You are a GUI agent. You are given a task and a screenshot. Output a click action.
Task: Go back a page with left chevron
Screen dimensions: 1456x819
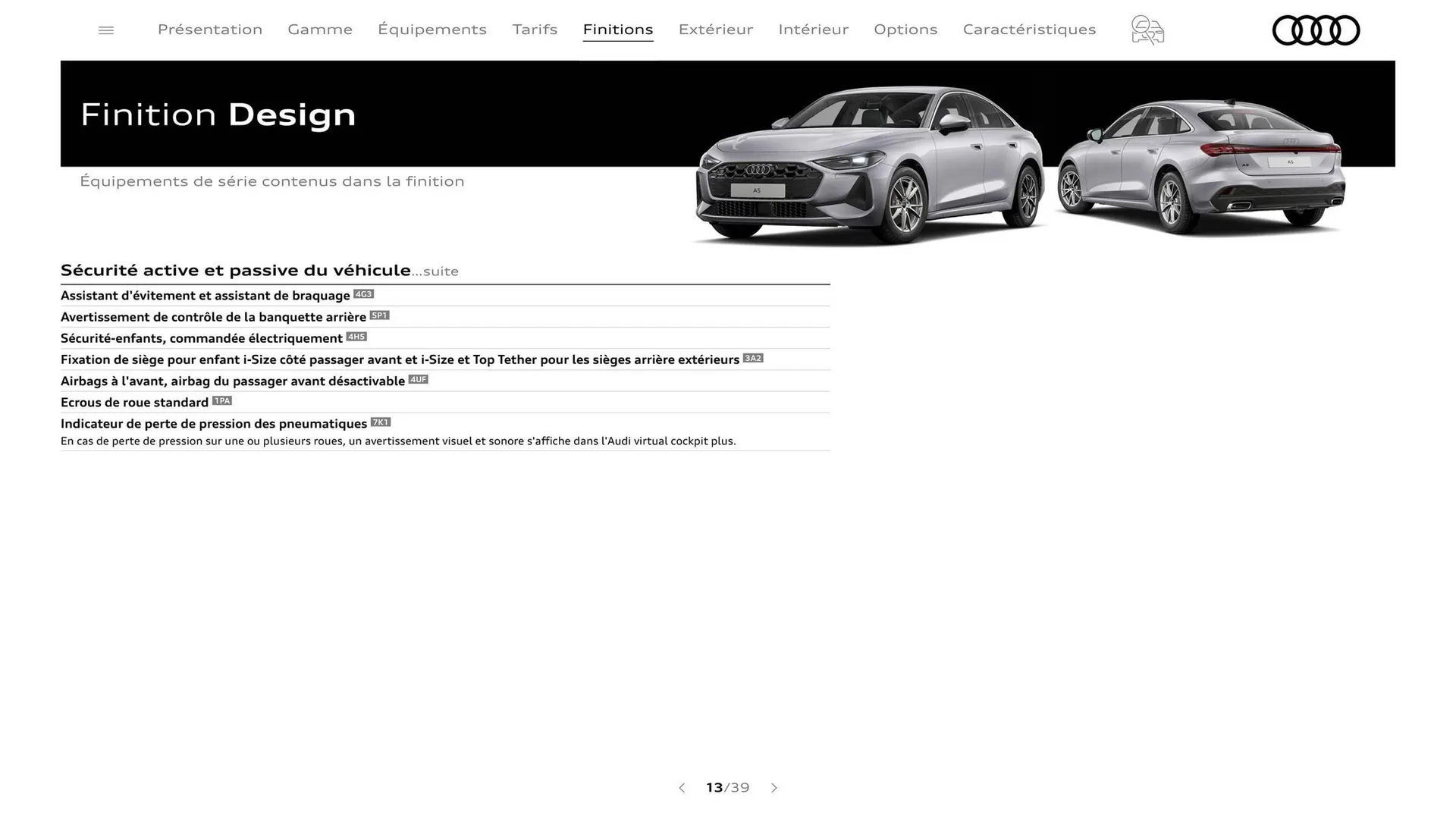pyautogui.click(x=681, y=788)
